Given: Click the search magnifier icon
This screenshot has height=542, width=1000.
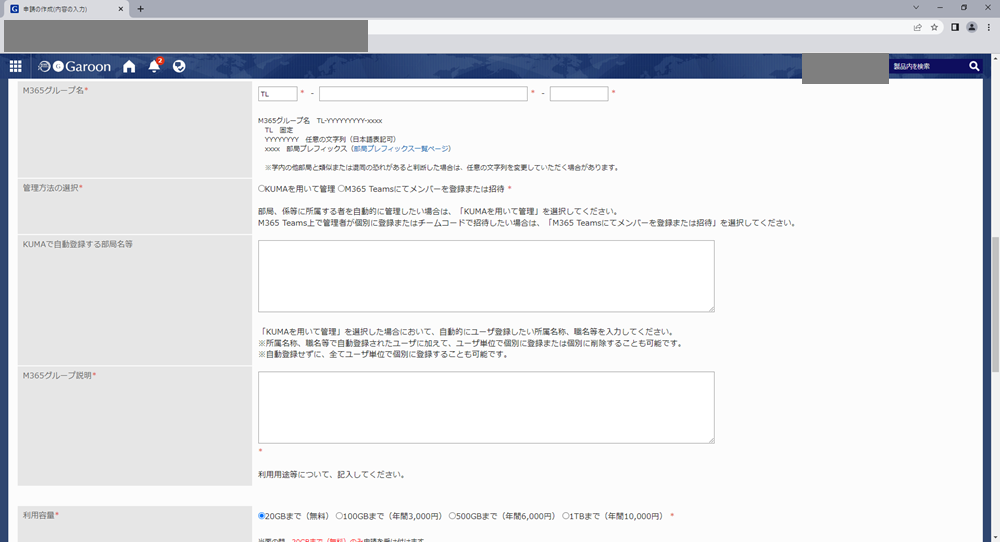Looking at the screenshot, I should (974, 66).
